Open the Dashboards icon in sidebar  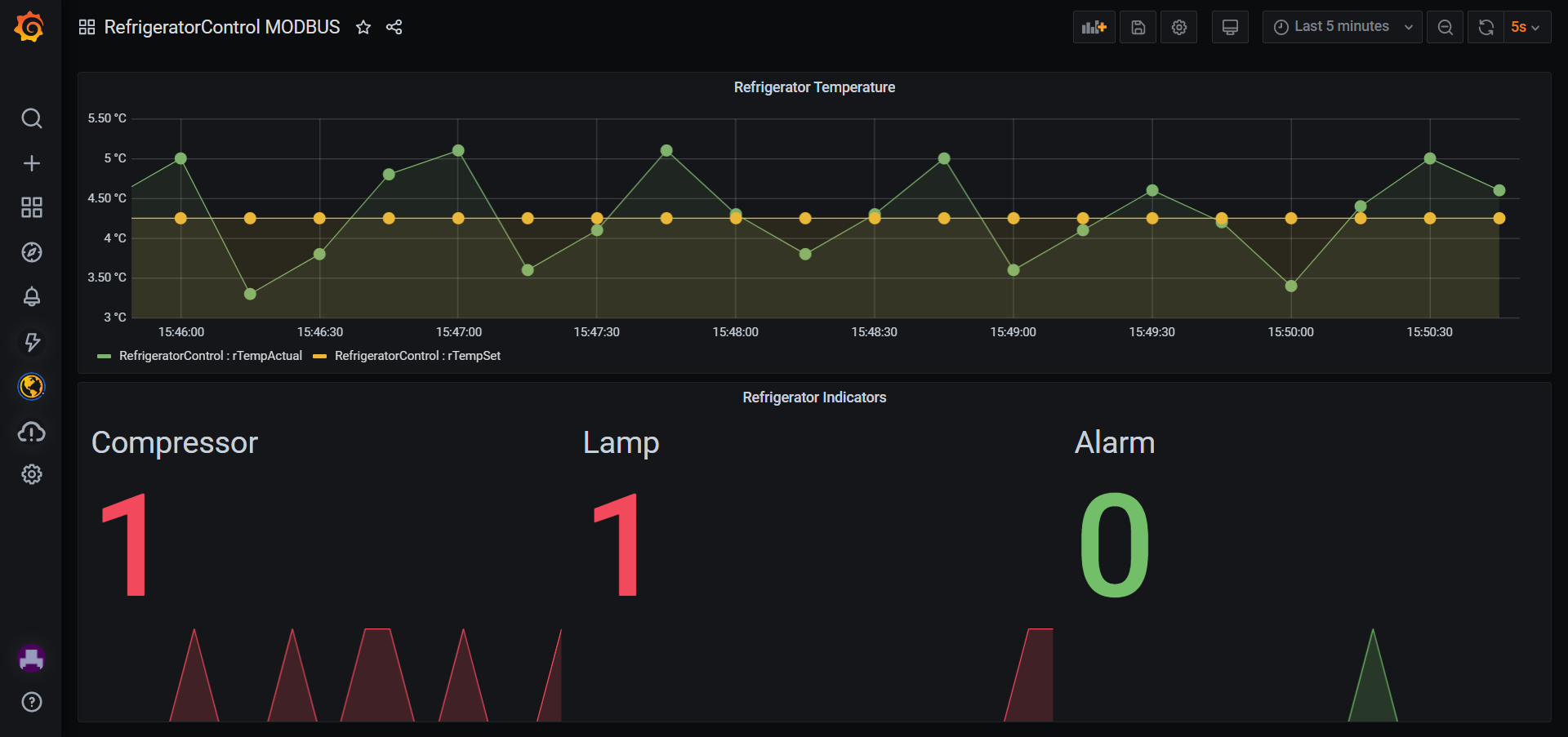point(31,207)
